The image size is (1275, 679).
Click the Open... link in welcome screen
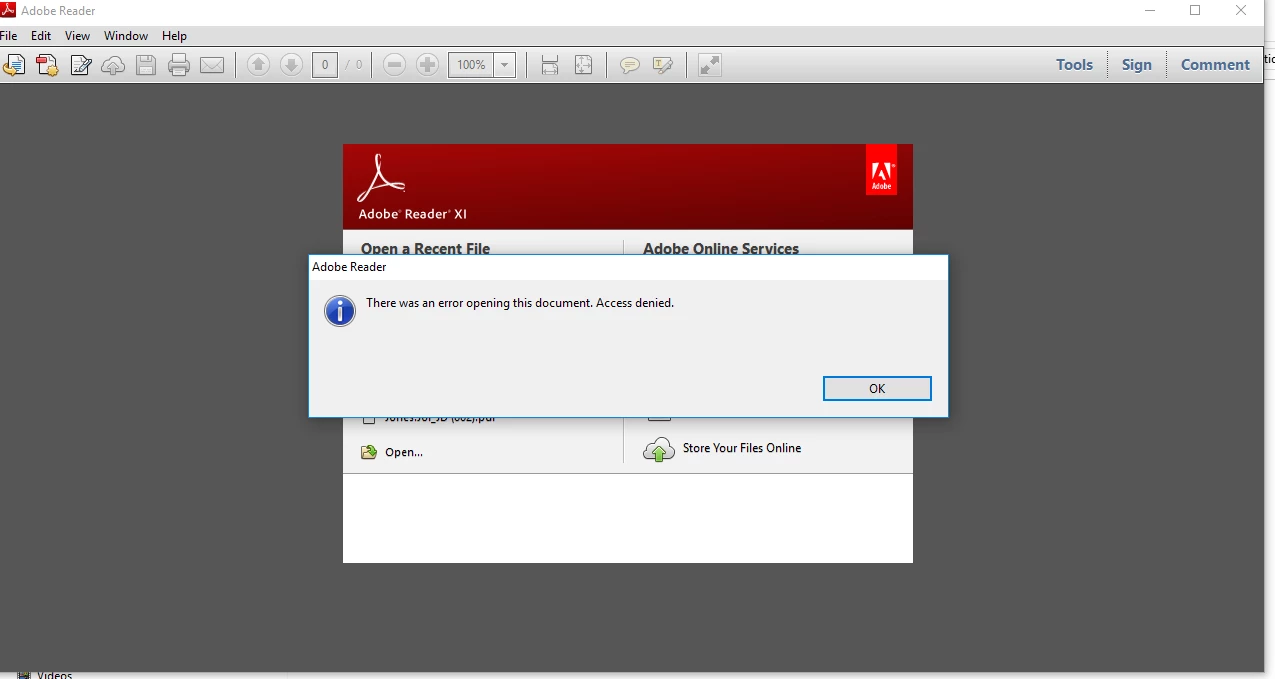tap(404, 452)
